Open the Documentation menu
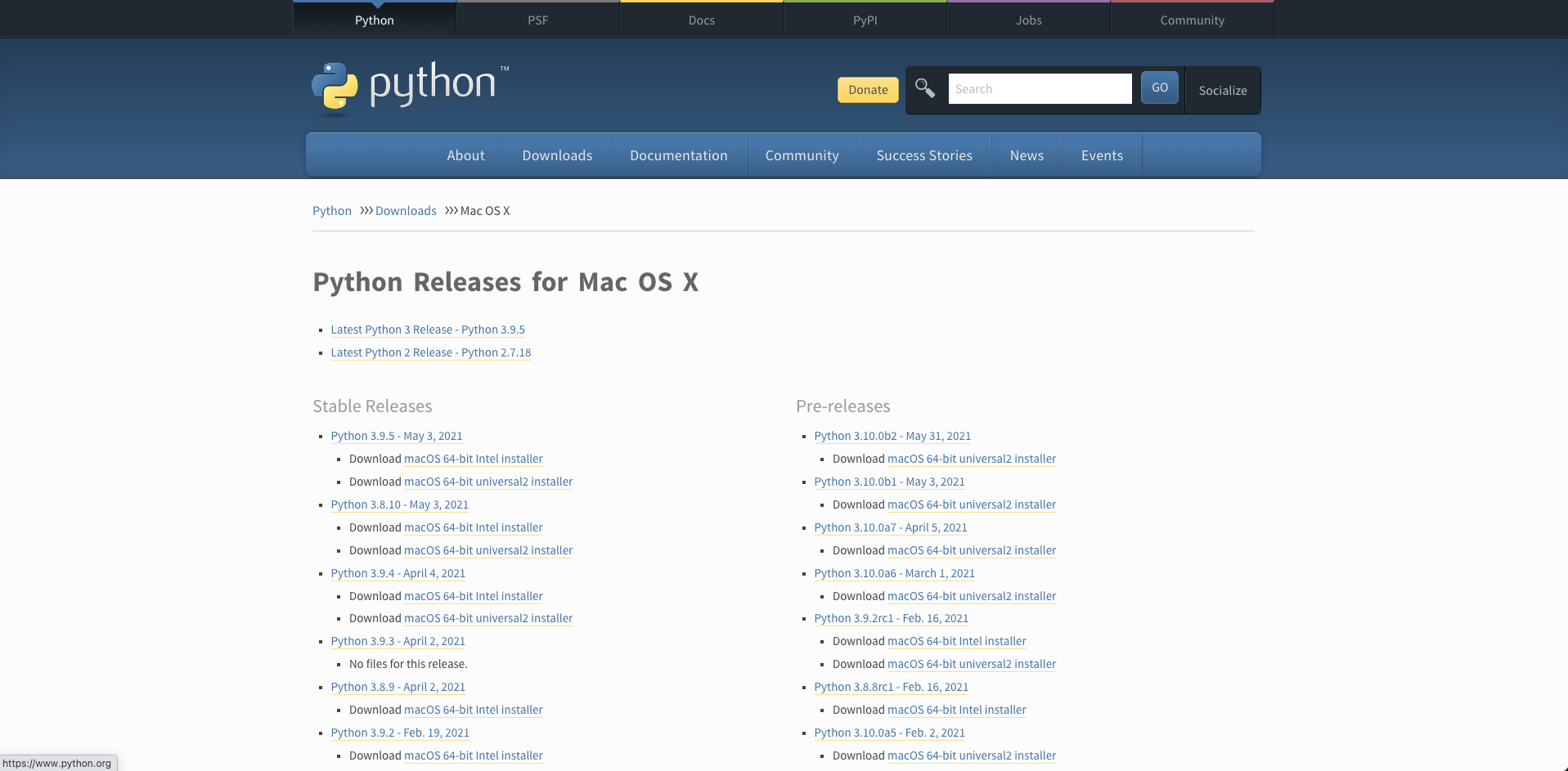Viewport: 1568px width, 771px height. 678,155
